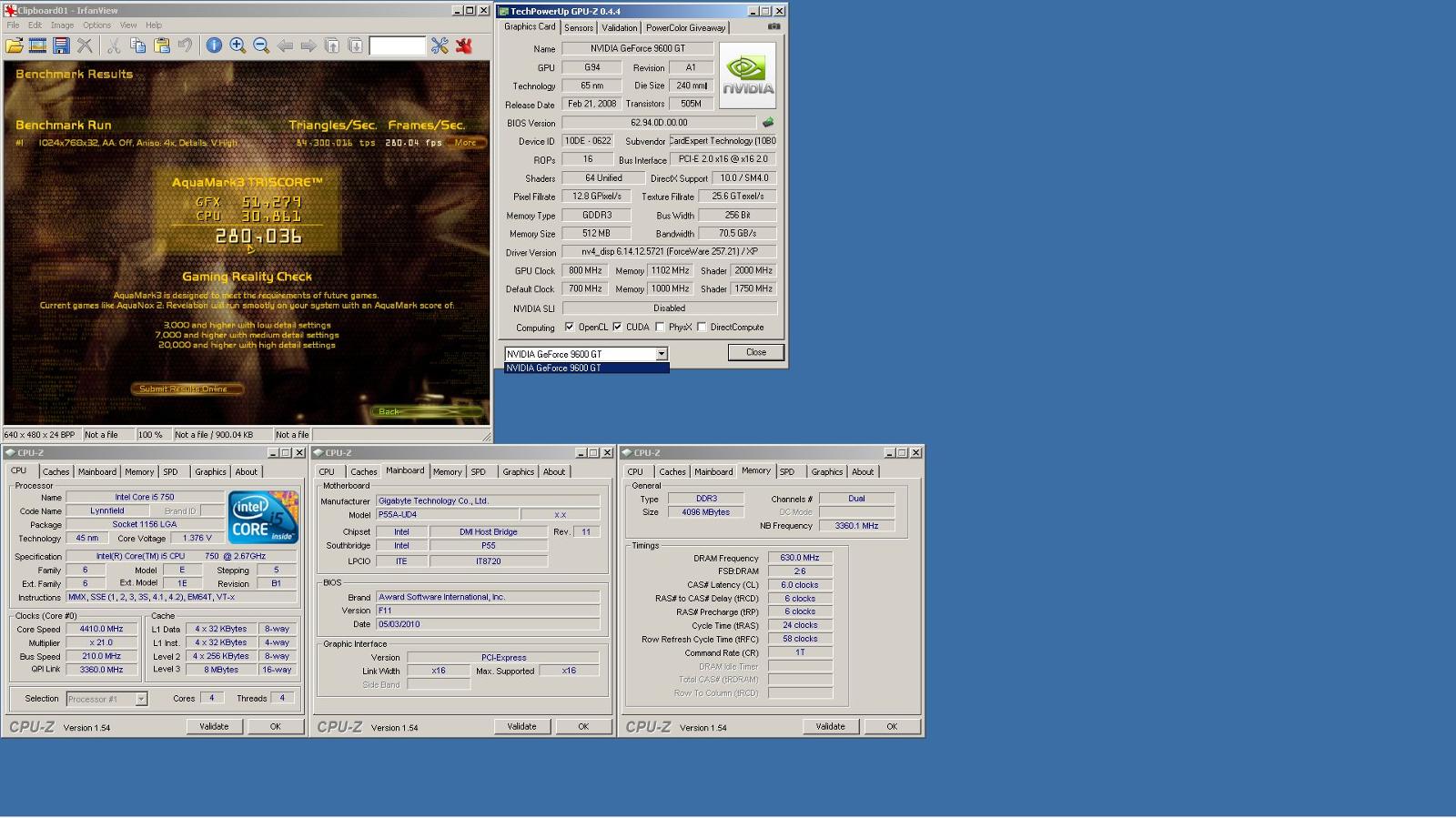Click the Bus Speed 210.0 MHz value
1456x818 pixels.
pyautogui.click(x=101, y=656)
